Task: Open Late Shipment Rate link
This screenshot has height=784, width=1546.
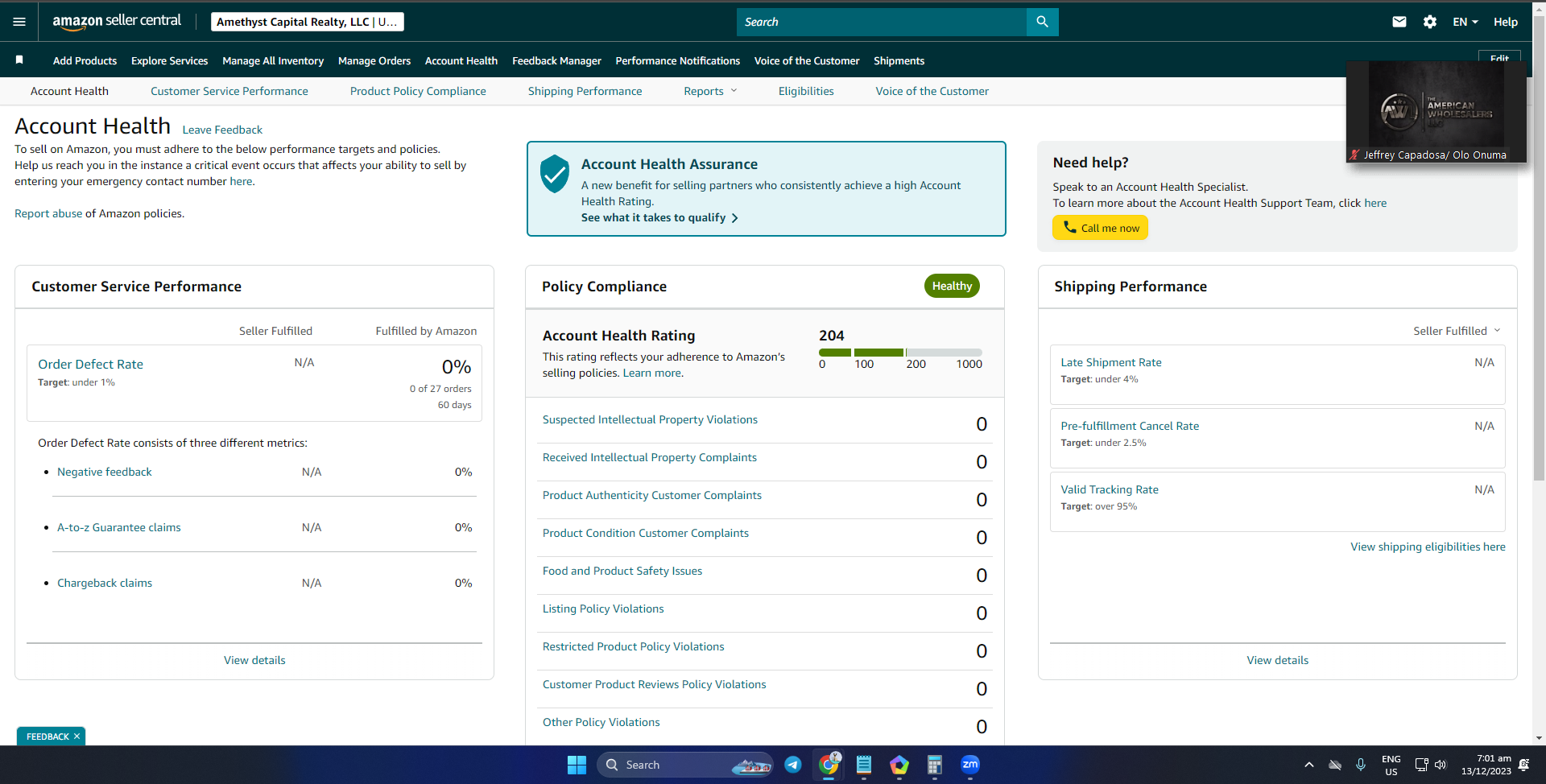Action: click(1111, 362)
